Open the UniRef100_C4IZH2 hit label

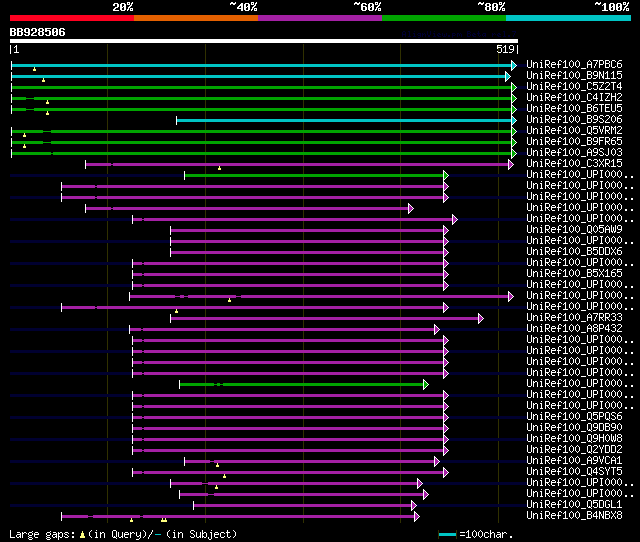tap(574, 98)
